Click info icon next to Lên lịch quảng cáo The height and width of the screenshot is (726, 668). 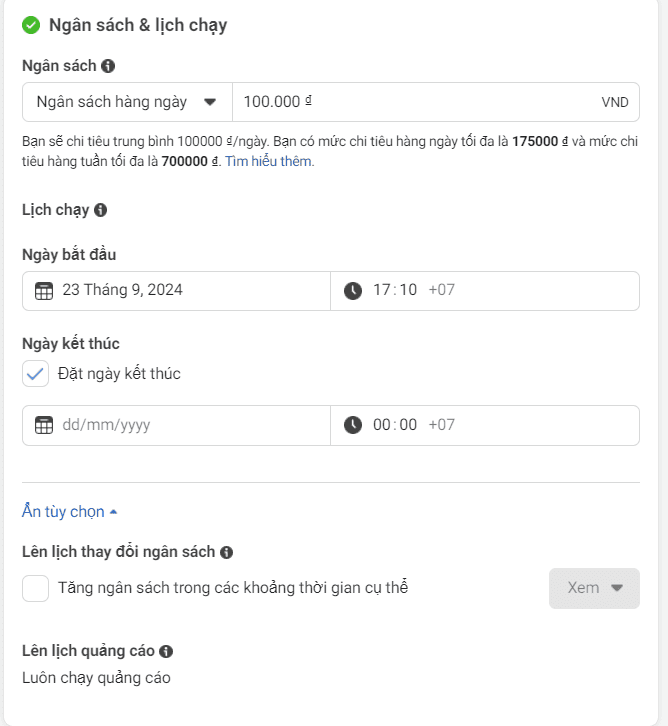click(166, 651)
